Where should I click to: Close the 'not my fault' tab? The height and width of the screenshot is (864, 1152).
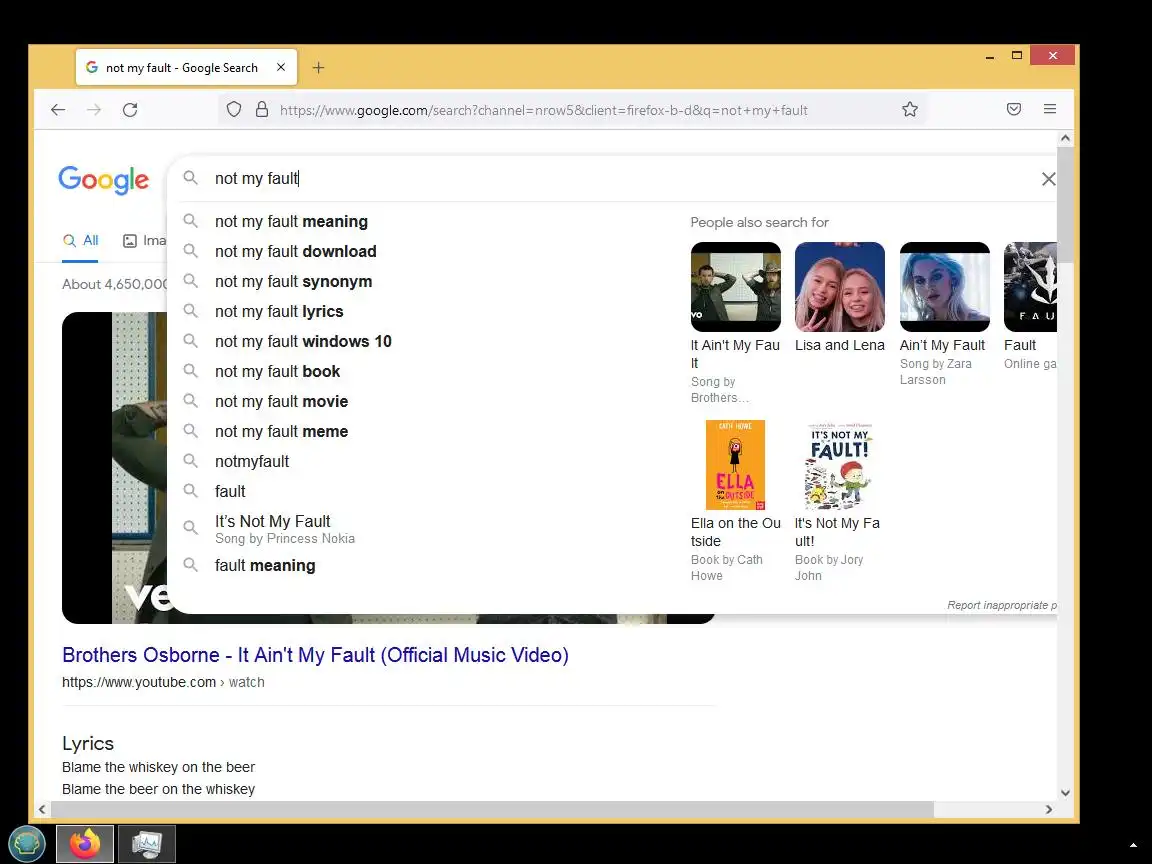pos(281,68)
